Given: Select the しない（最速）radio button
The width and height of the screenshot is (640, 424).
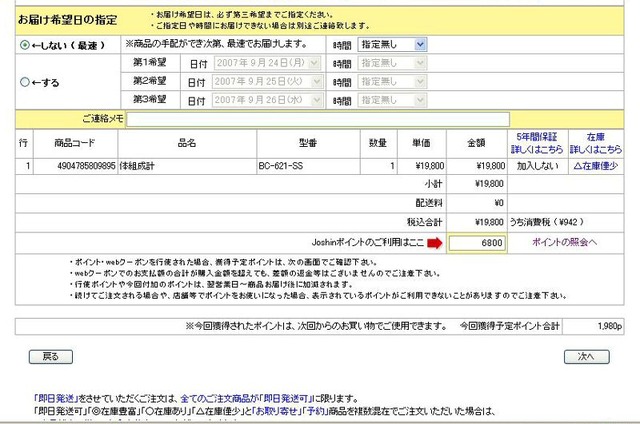Looking at the screenshot, I should [x=25, y=45].
